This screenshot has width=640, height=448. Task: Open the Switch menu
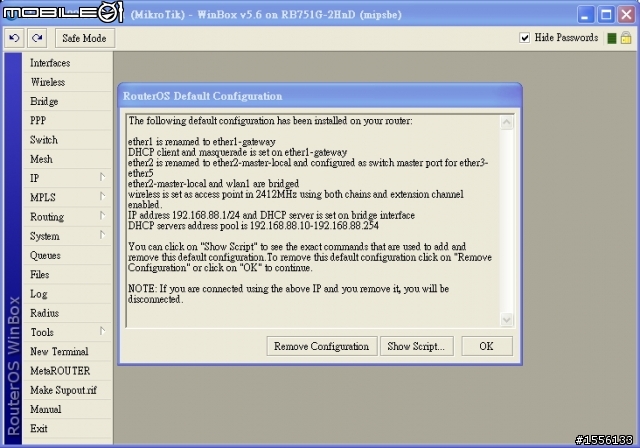(67, 140)
